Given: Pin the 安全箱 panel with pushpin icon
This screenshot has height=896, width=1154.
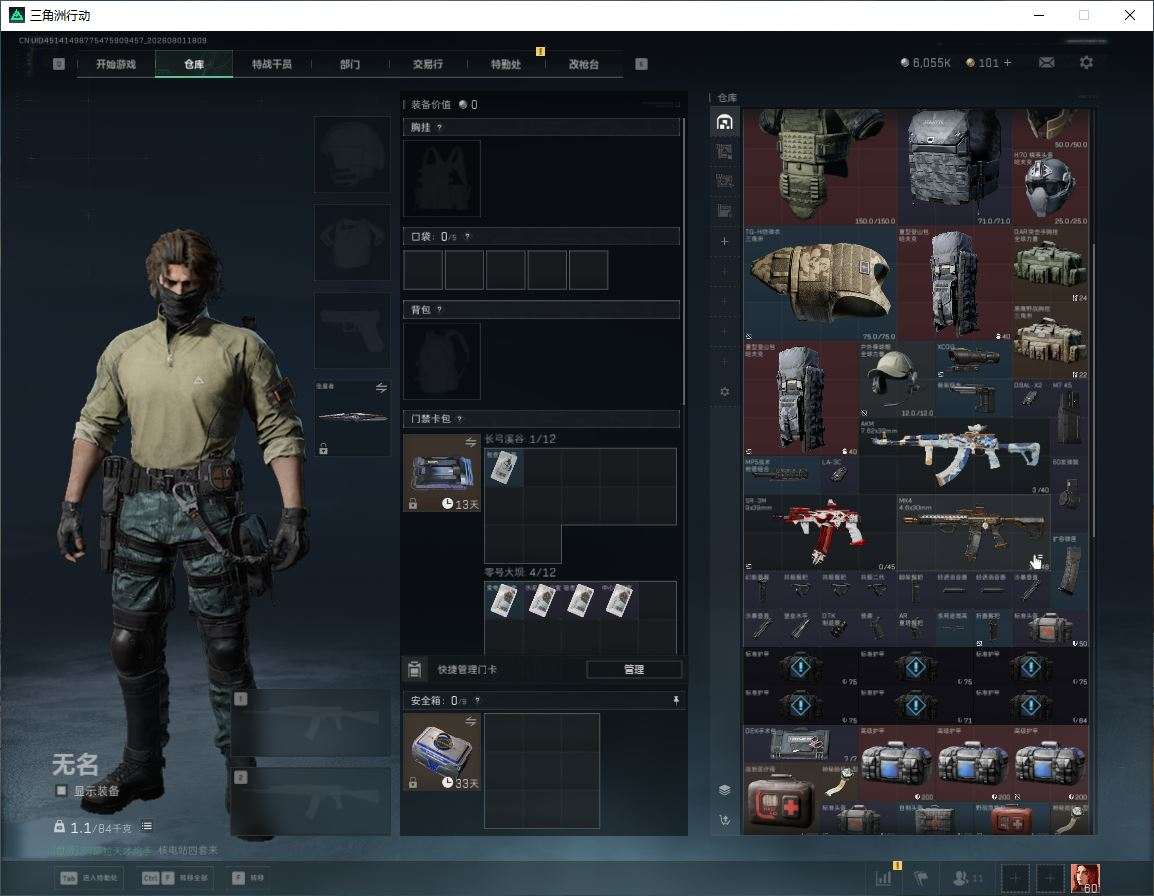Looking at the screenshot, I should (676, 700).
